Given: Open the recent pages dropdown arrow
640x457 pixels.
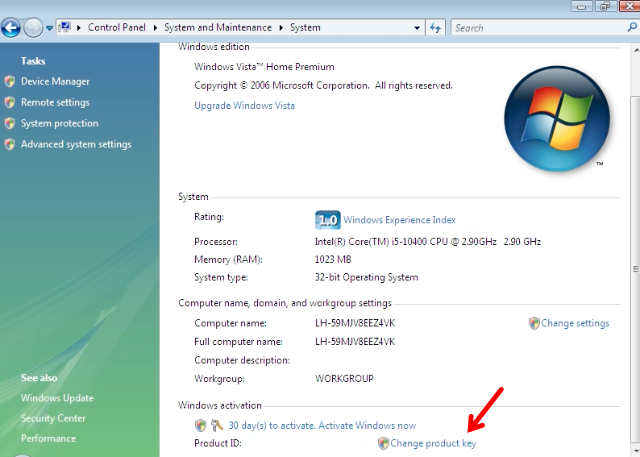Looking at the screenshot, I should [49, 28].
